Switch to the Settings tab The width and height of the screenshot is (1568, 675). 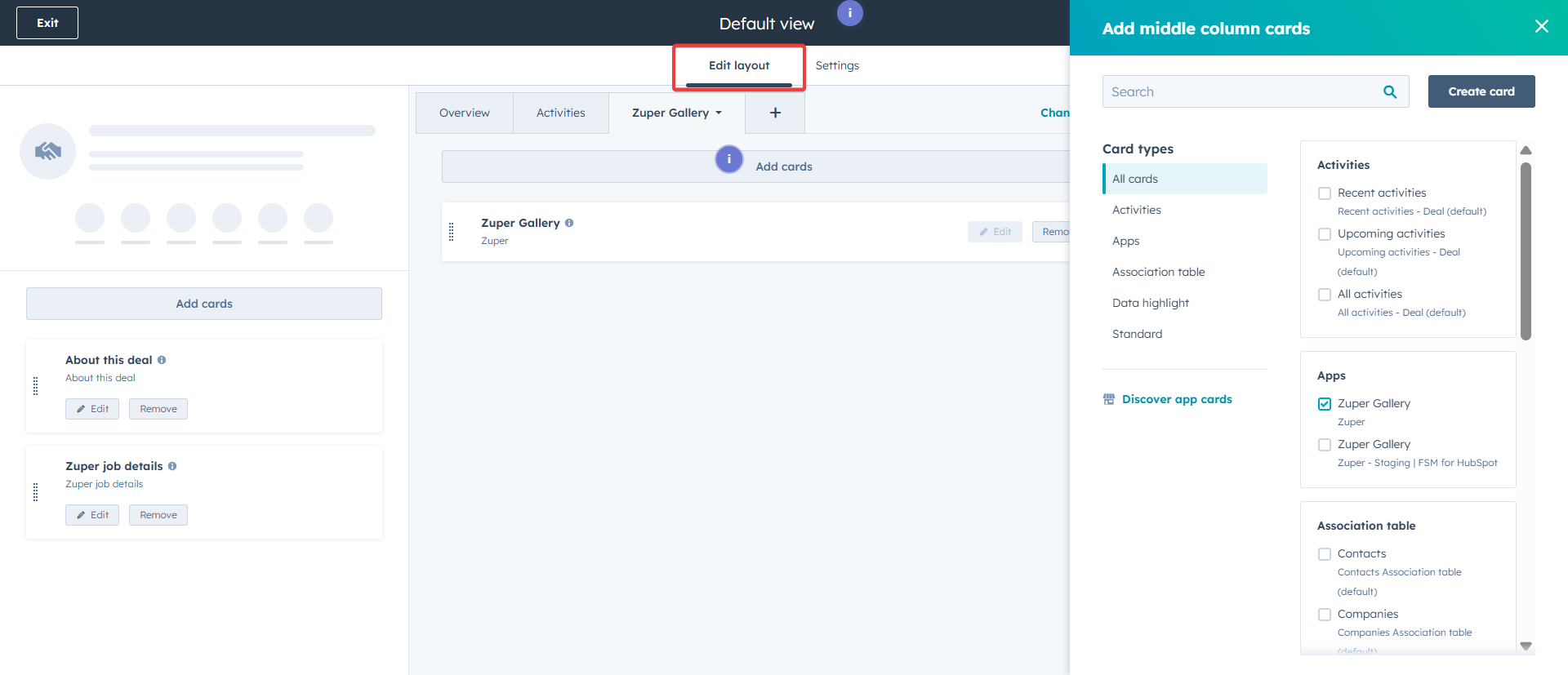pos(837,65)
